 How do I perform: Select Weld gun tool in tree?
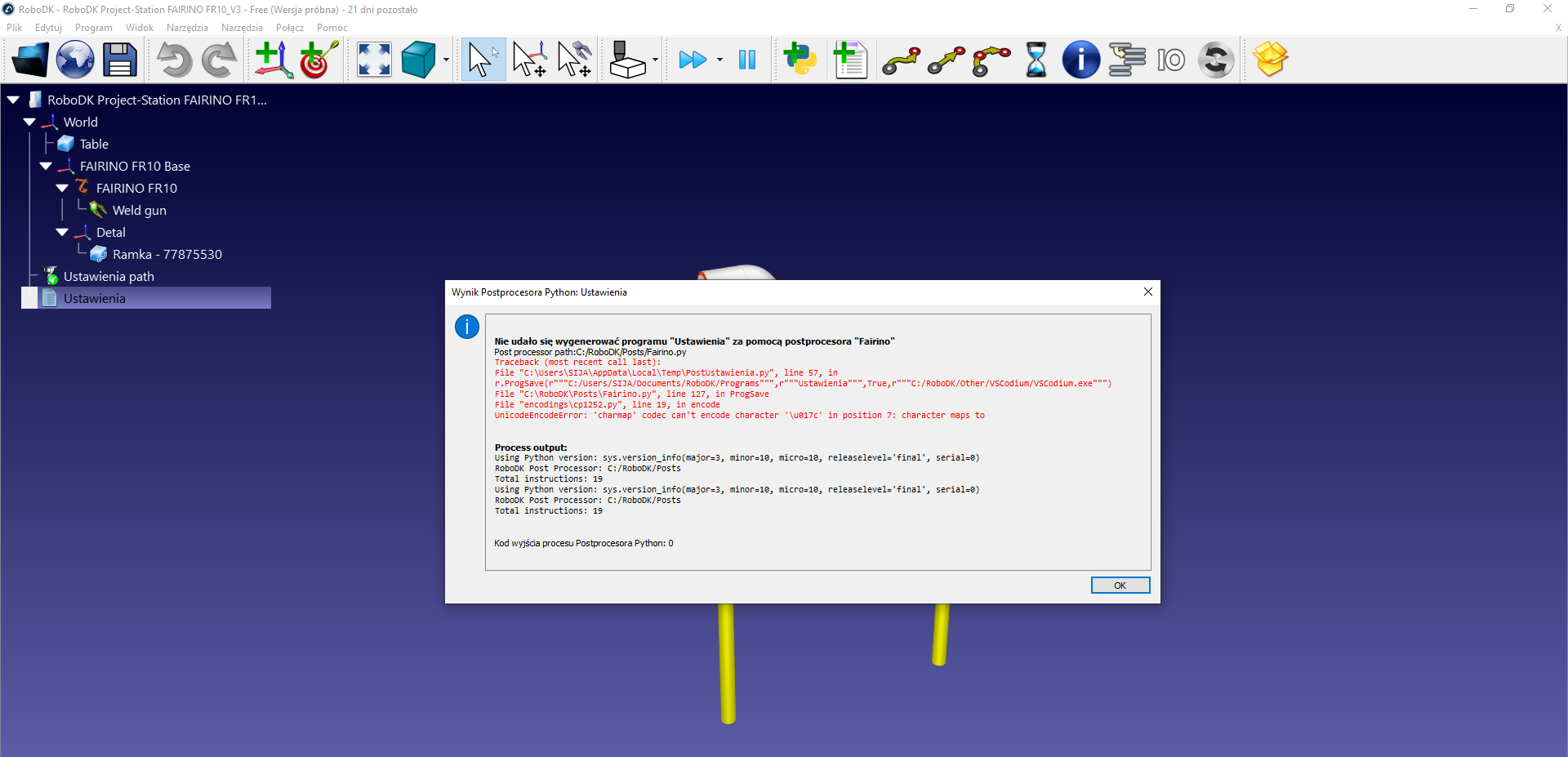pyautogui.click(x=139, y=211)
